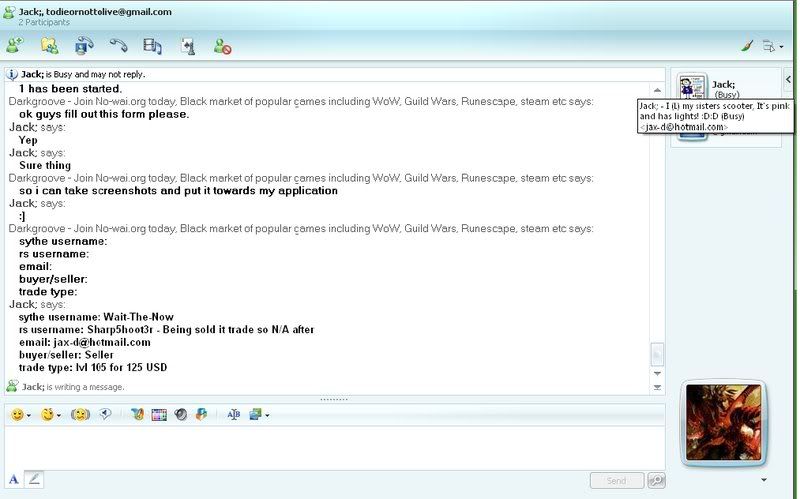The image size is (800, 499).
Task: Open the text AB formatting icon
Action: [234, 414]
